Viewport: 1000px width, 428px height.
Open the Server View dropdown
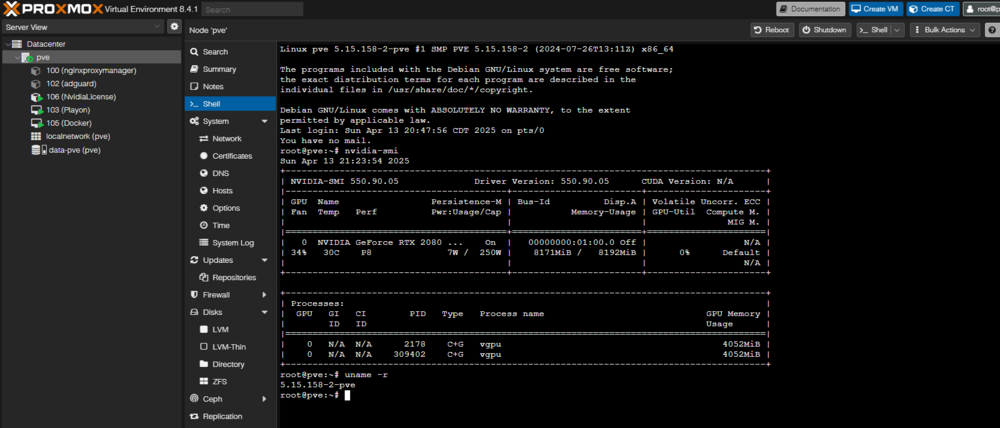click(83, 27)
